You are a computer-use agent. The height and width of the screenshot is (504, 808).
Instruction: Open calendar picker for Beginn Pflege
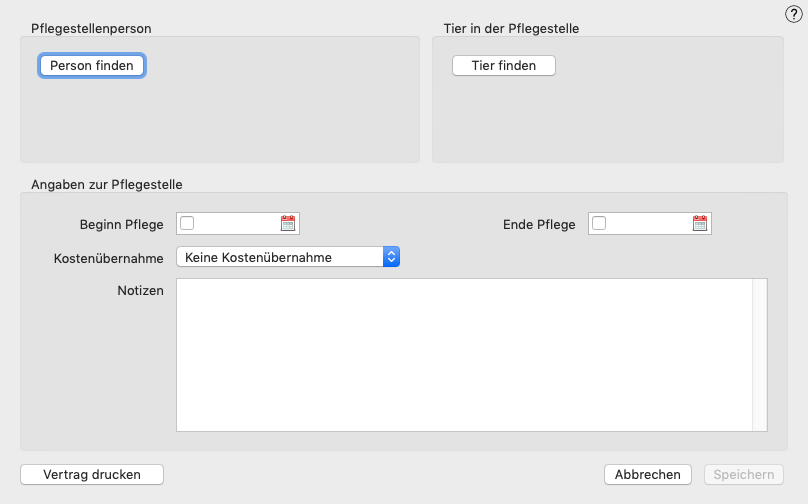point(288,223)
